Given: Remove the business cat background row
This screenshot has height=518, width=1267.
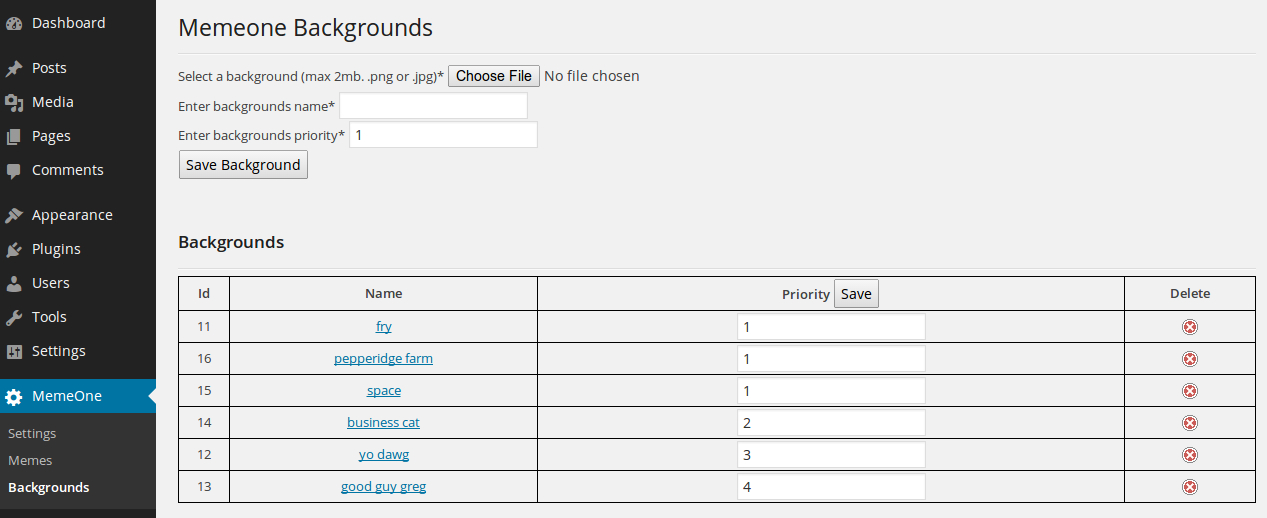Looking at the screenshot, I should pos(1190,423).
